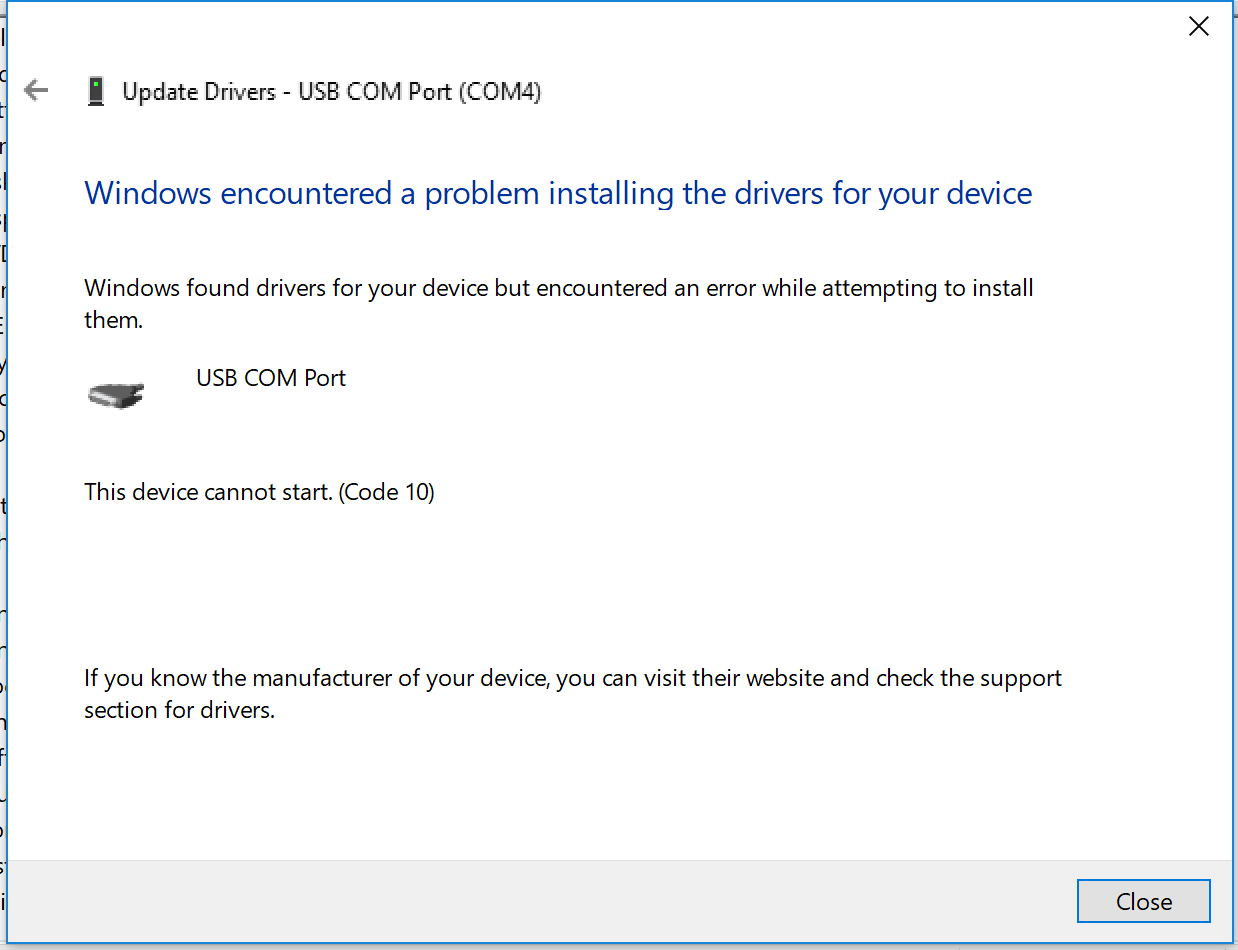Click the device icon beside Update Drivers title
Viewport: 1238px width, 950px height.
pyautogui.click(x=96, y=92)
